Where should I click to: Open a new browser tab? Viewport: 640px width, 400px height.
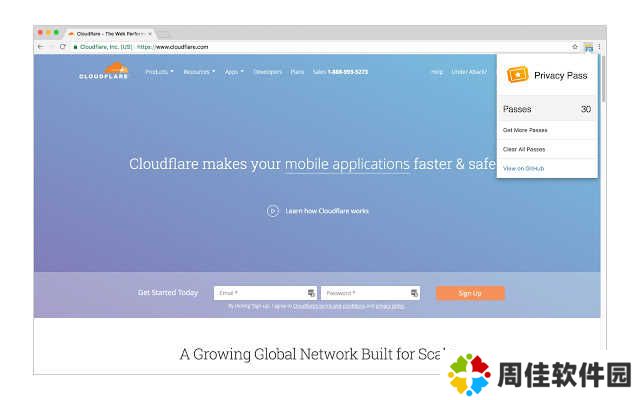163,34
